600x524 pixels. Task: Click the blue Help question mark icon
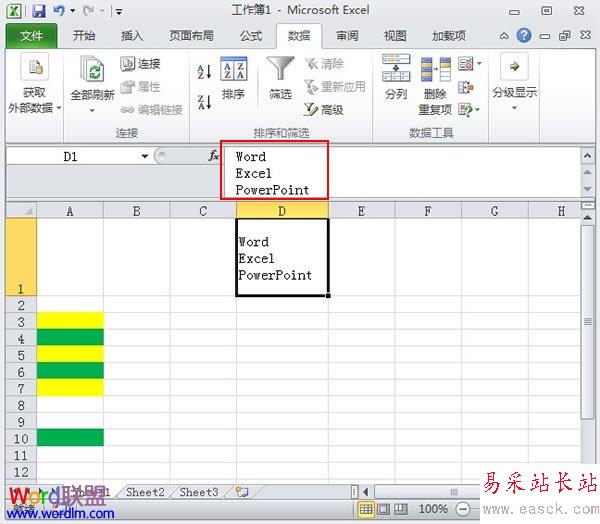point(524,36)
